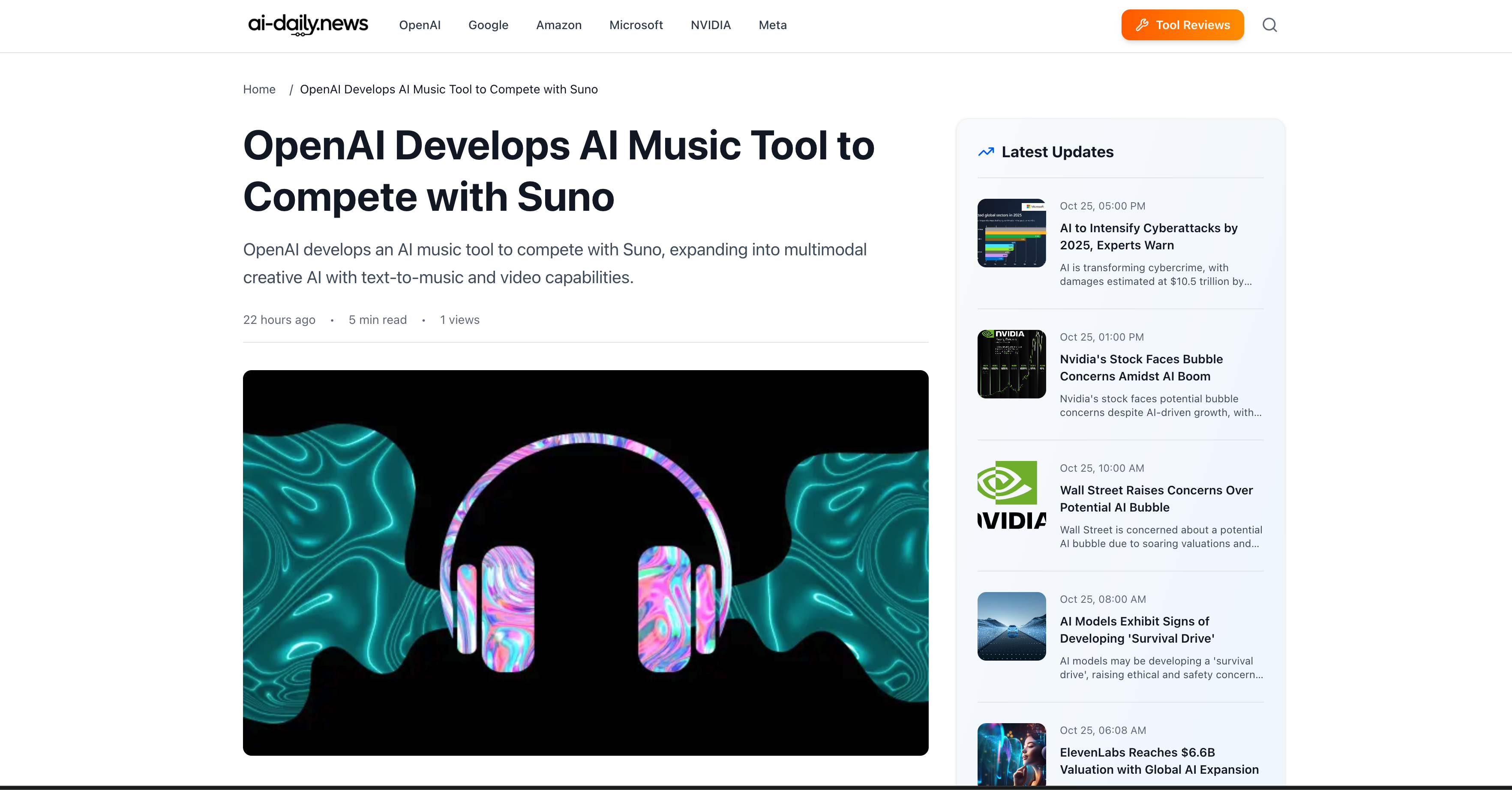
Task: Open 'Wall Street Raises Concerns' headline
Action: point(1156,498)
